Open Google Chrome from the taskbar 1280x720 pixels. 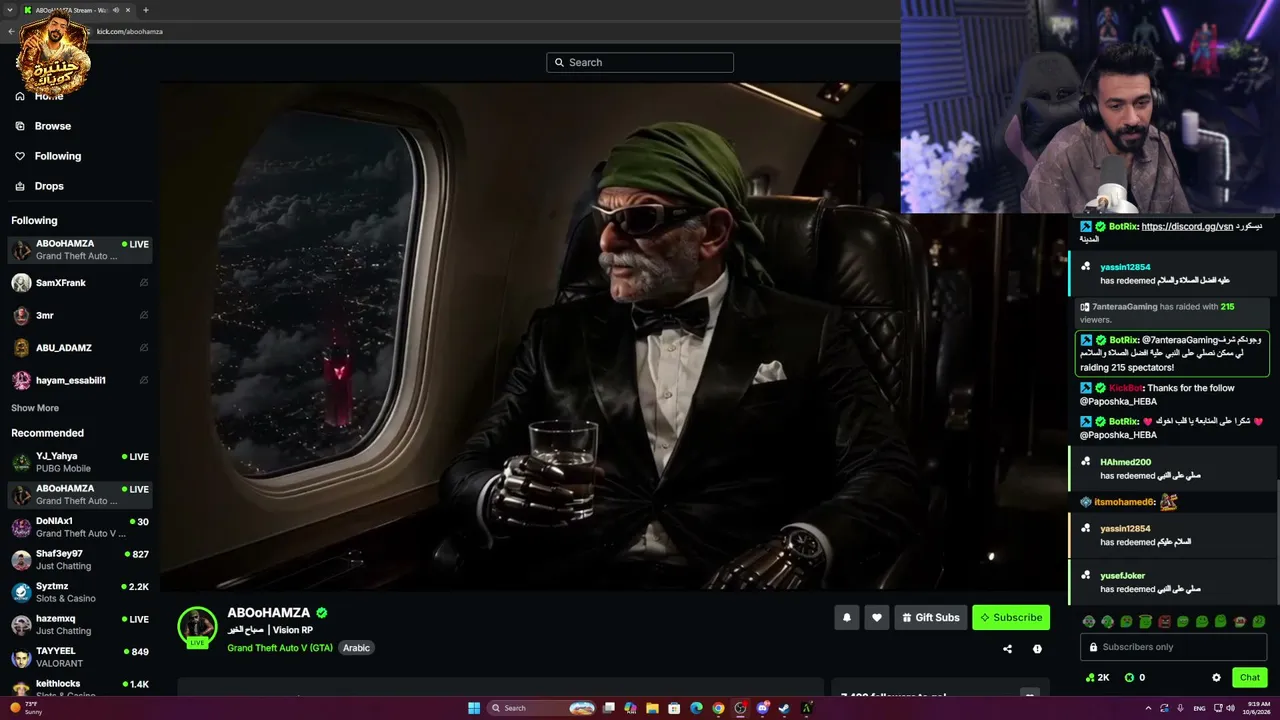718,708
